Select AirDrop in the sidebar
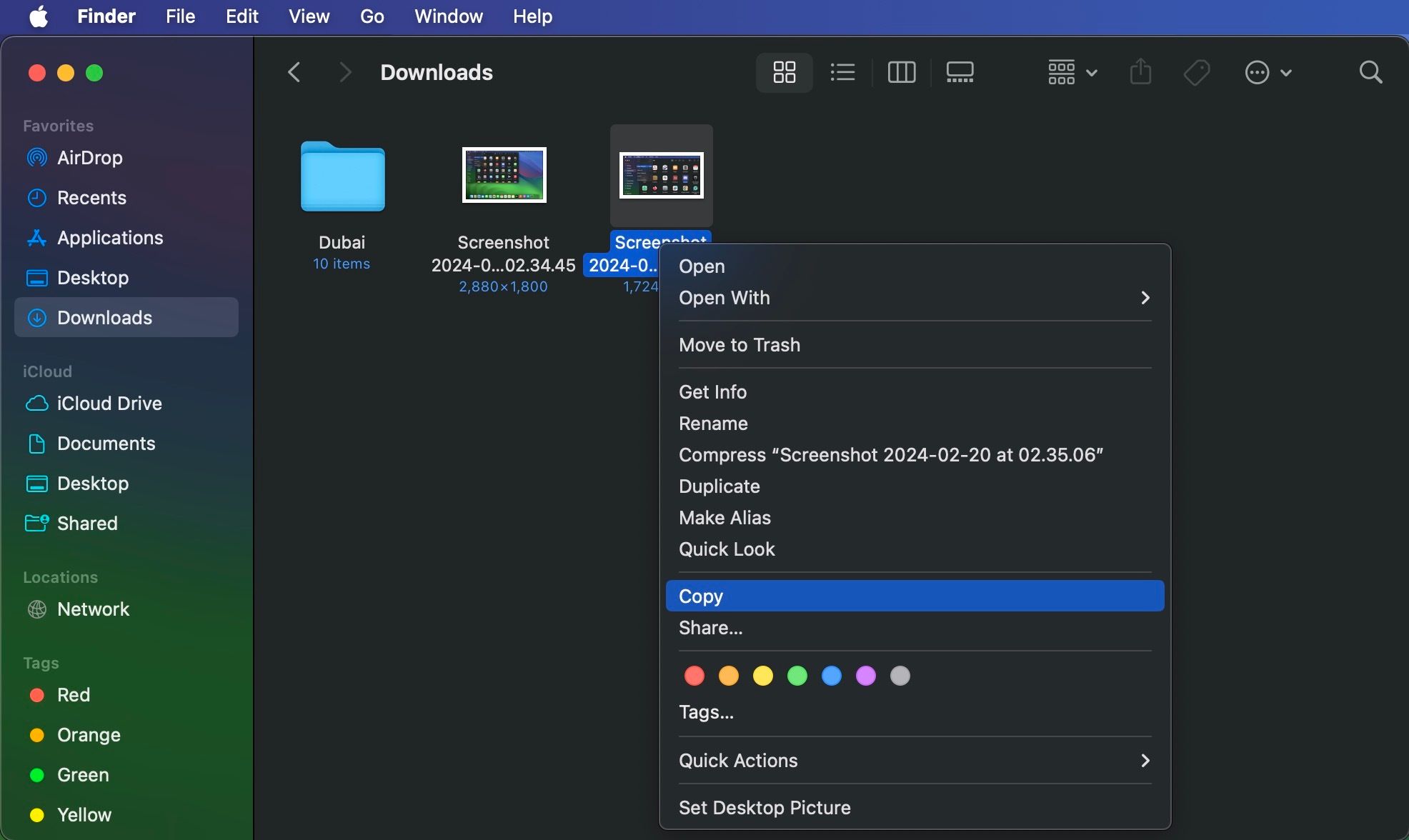Image resolution: width=1409 pixels, height=840 pixels. pos(87,158)
